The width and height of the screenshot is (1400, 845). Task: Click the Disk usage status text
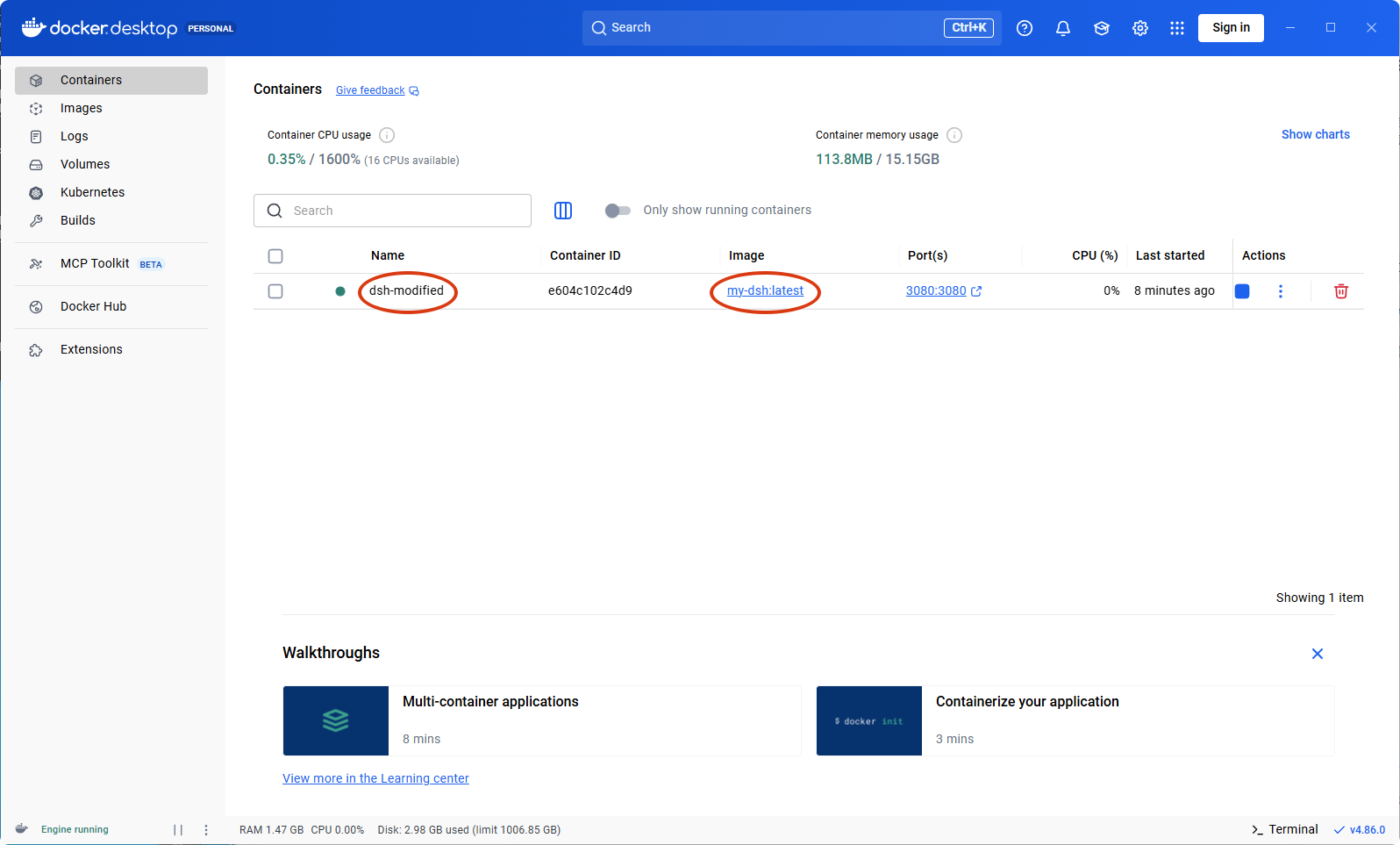click(x=469, y=829)
